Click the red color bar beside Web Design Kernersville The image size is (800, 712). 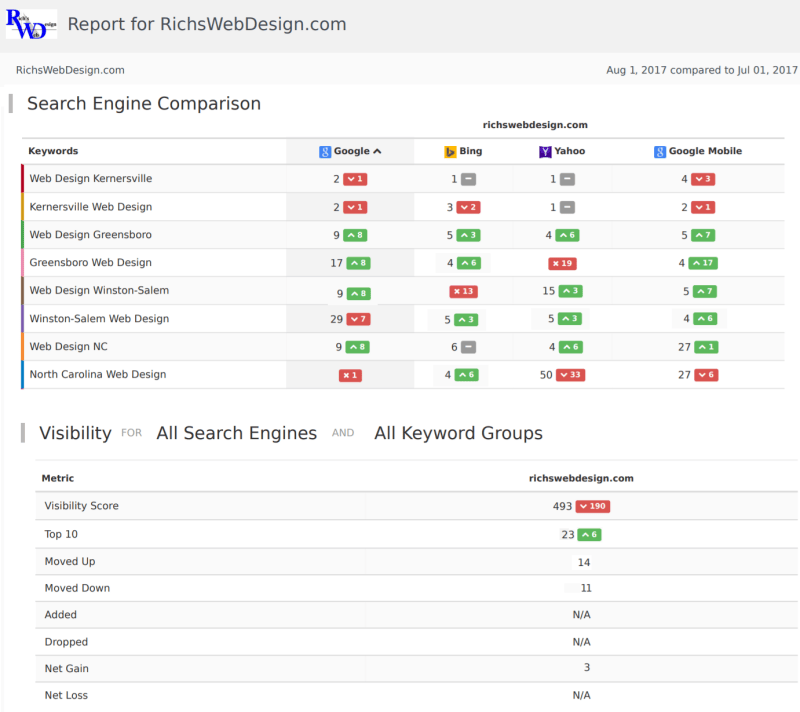coord(22,179)
